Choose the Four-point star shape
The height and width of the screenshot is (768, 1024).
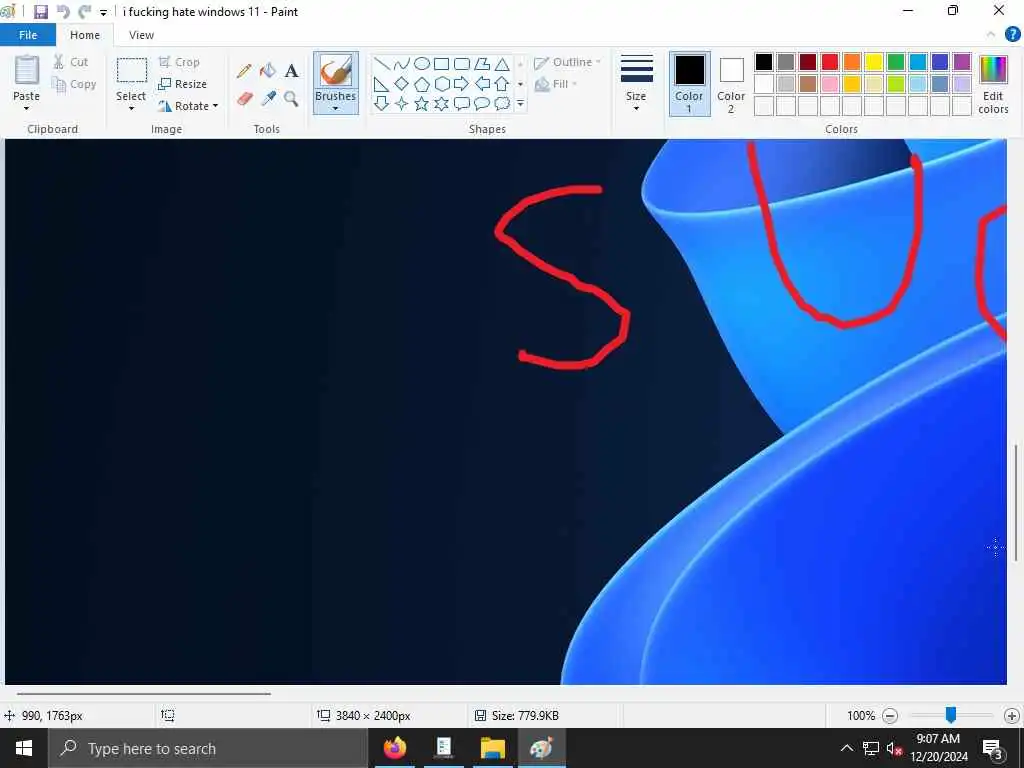click(402, 103)
